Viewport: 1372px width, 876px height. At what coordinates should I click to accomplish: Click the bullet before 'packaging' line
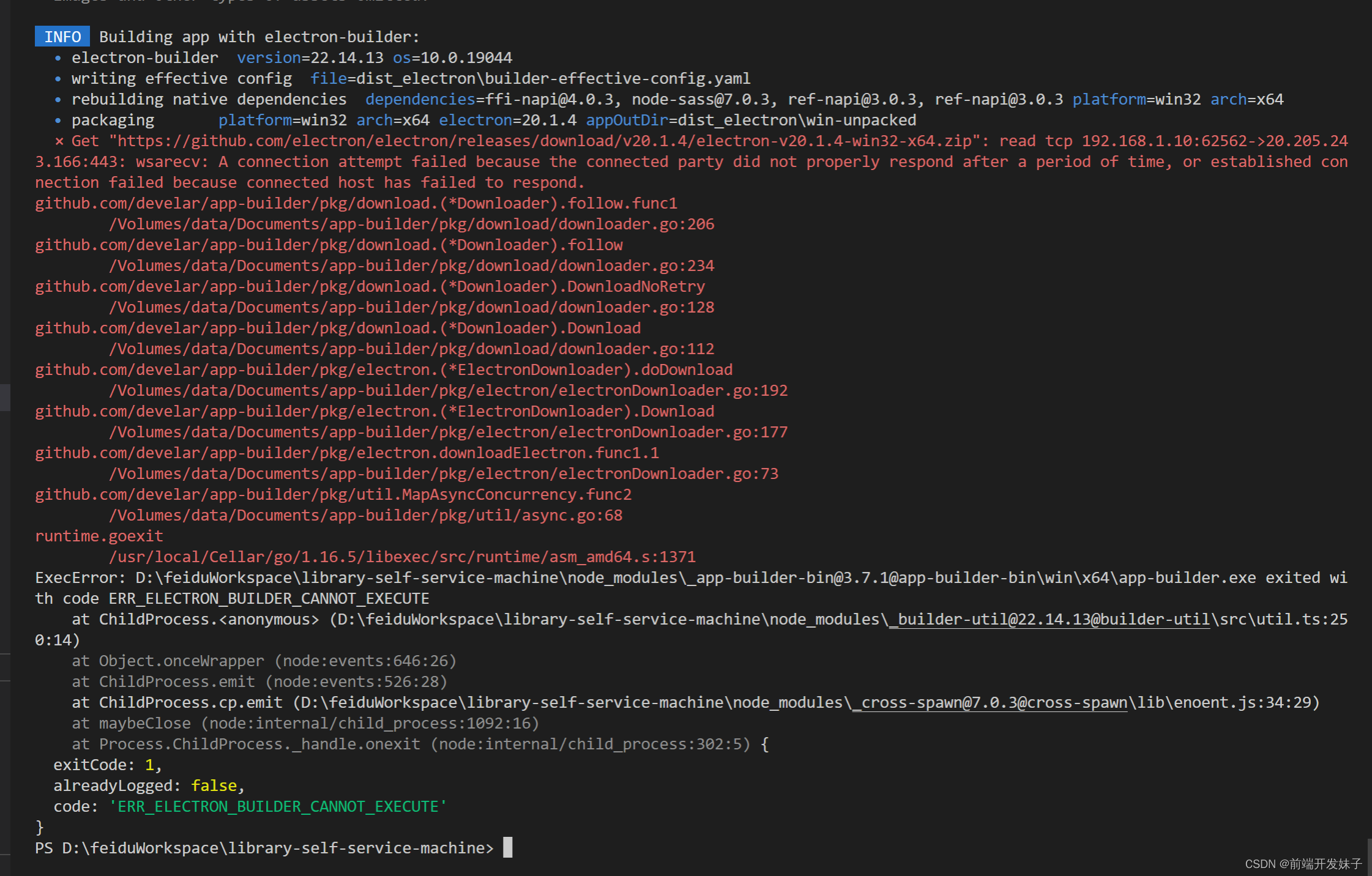(58, 121)
